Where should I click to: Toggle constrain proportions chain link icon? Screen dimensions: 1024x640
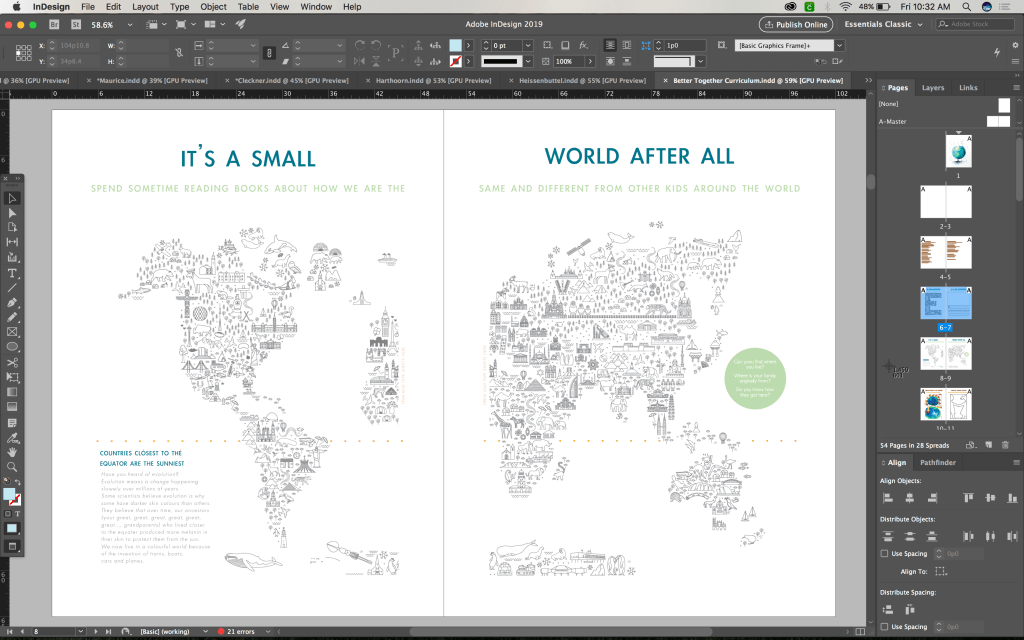[269, 52]
